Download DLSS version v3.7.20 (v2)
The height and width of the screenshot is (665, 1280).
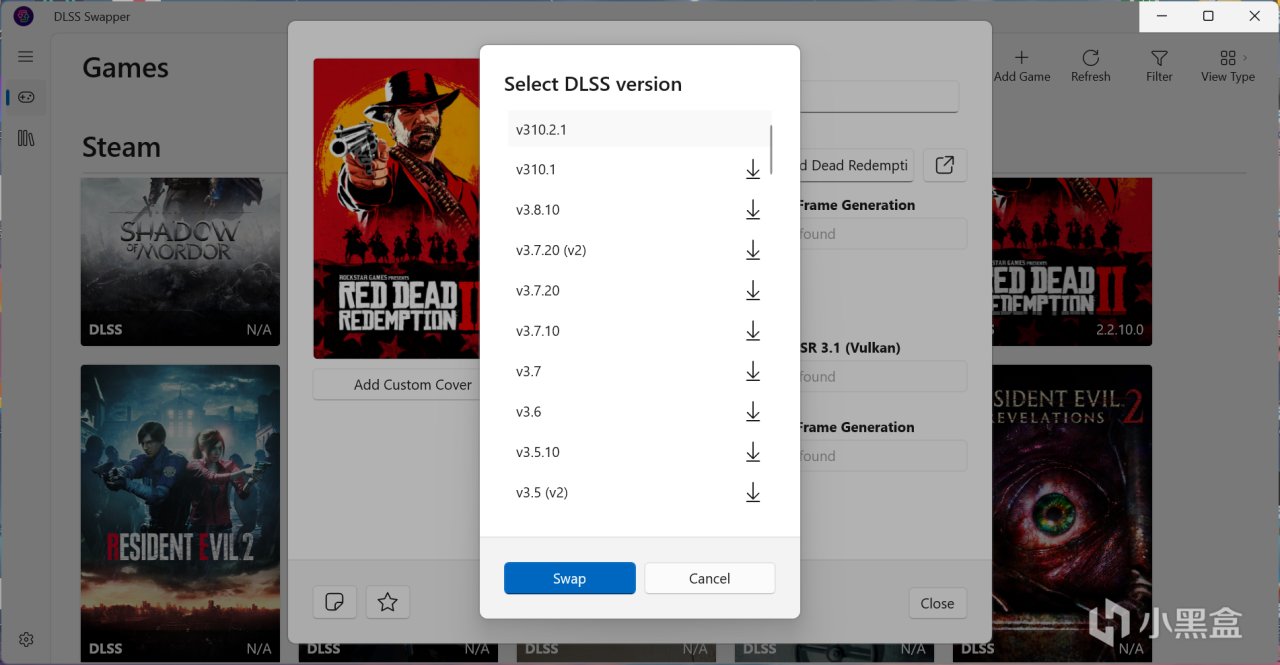coord(753,250)
